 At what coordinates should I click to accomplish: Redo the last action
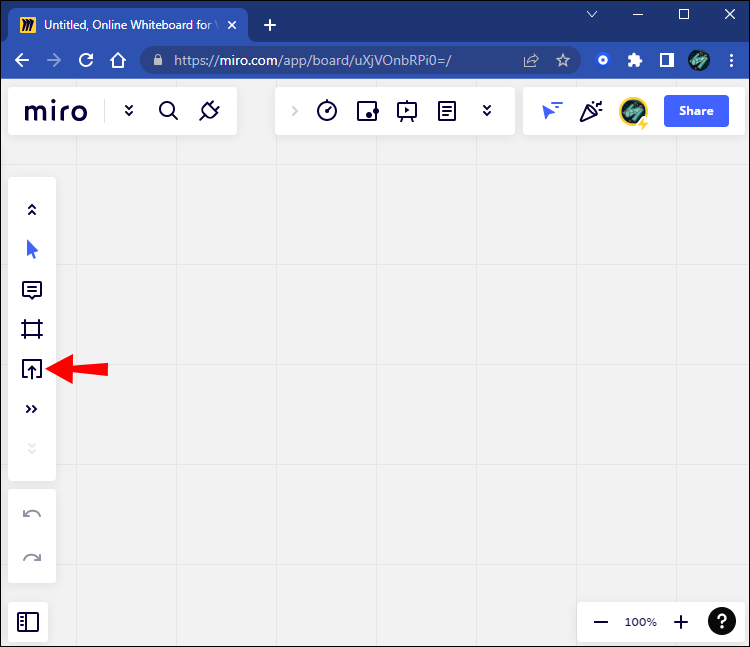coord(32,557)
